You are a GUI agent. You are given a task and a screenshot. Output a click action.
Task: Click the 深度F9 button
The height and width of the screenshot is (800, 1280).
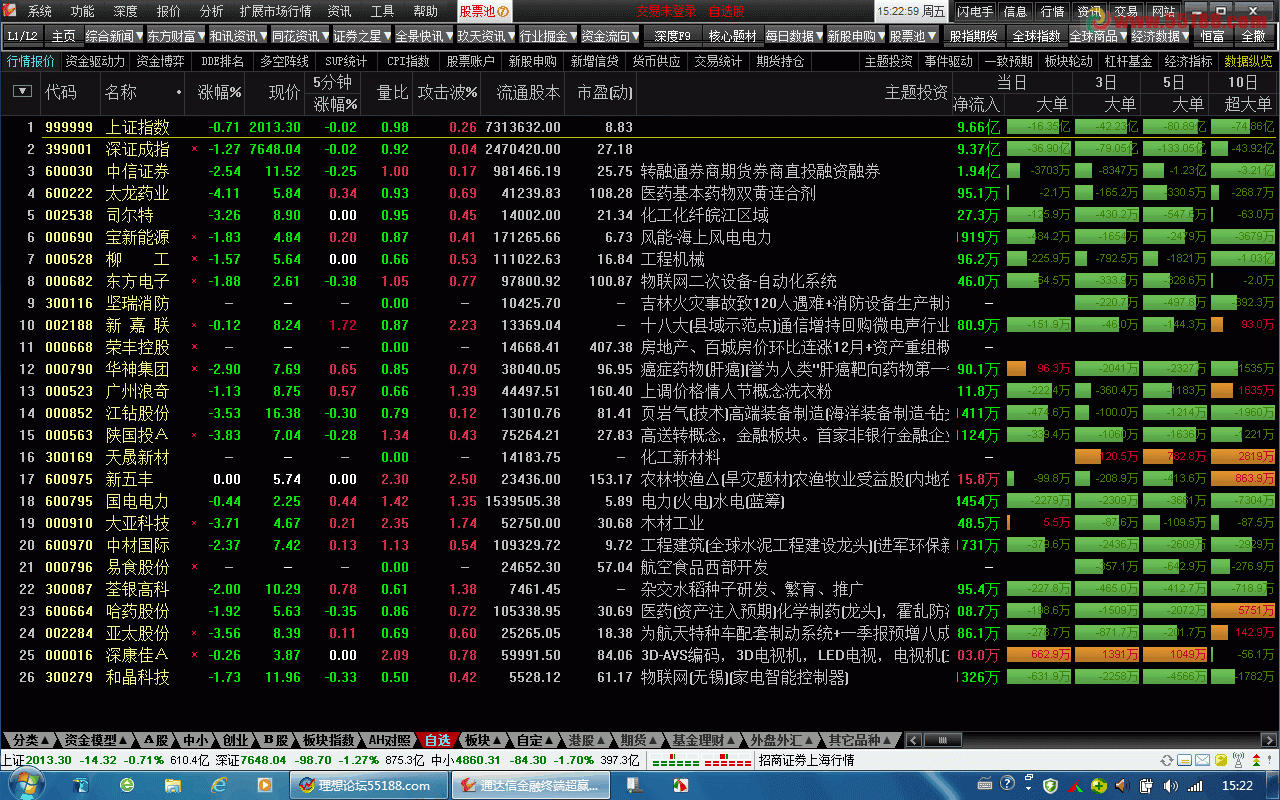pyautogui.click(x=673, y=36)
